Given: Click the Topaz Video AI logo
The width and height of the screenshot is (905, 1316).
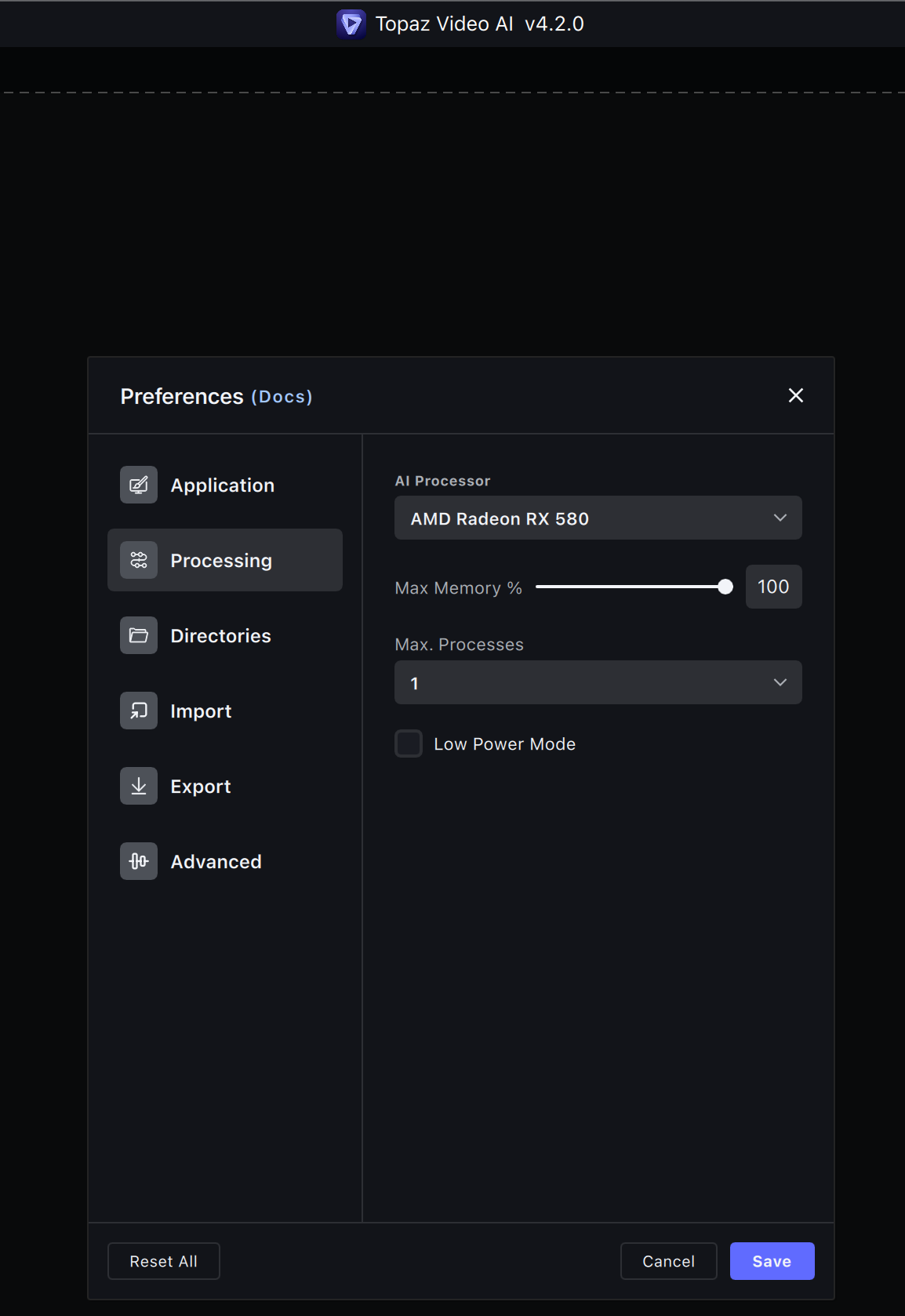Looking at the screenshot, I should (351, 24).
